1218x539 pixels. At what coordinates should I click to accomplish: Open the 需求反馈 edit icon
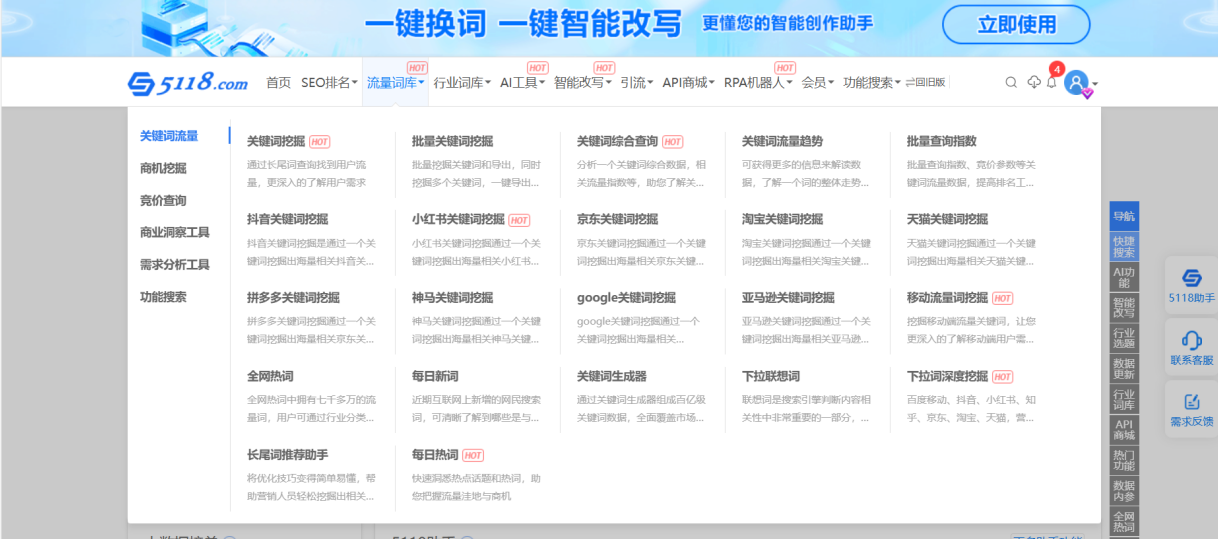pyautogui.click(x=1191, y=408)
